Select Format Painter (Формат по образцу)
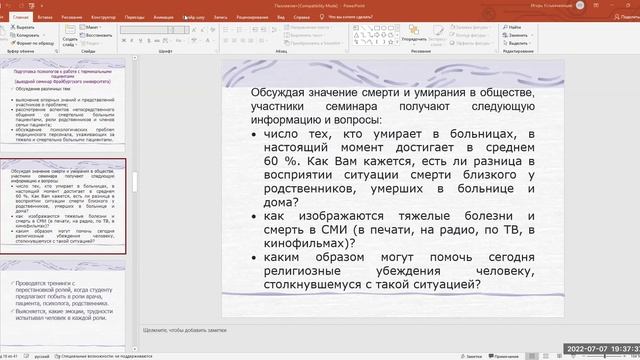The width and height of the screenshot is (640, 360). pos(32,43)
